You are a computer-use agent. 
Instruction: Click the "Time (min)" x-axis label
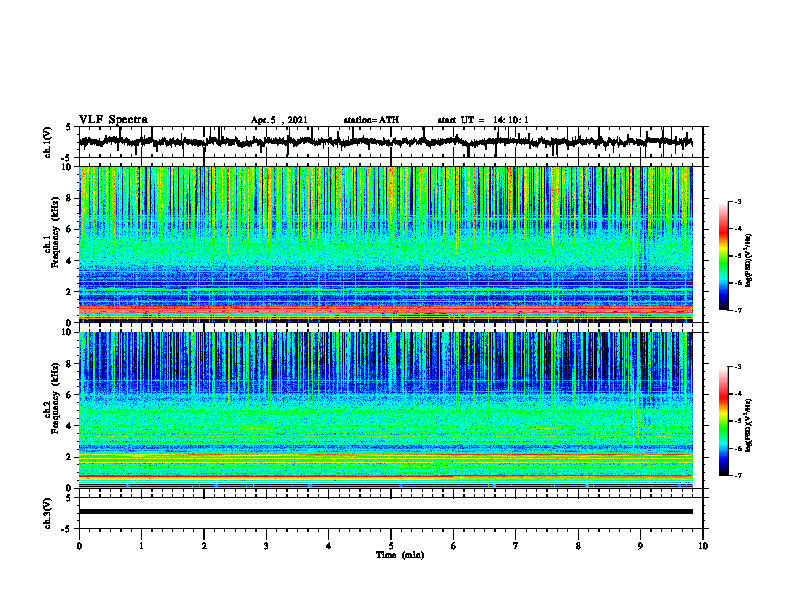[400, 555]
